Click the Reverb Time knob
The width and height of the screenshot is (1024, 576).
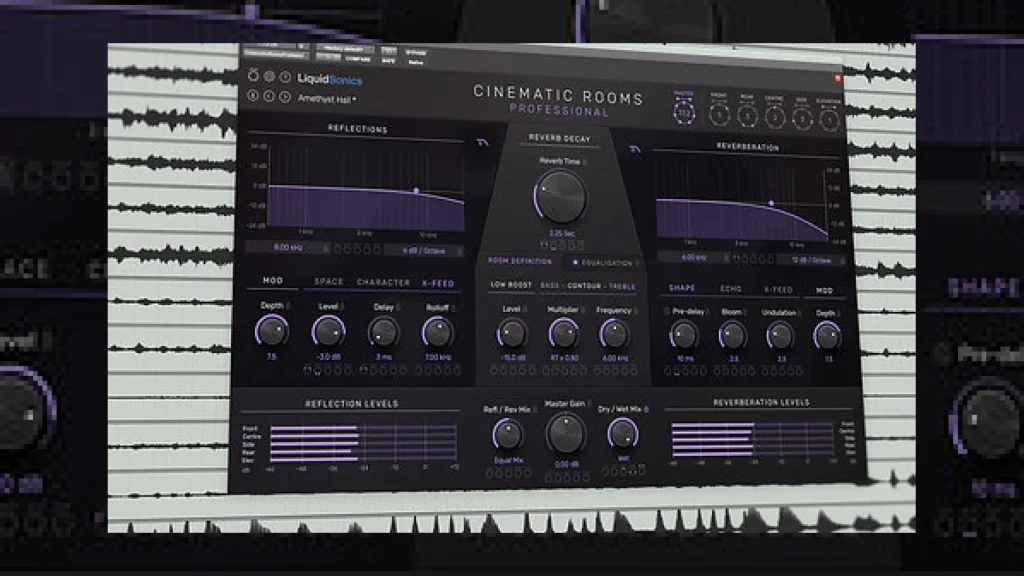(560, 197)
